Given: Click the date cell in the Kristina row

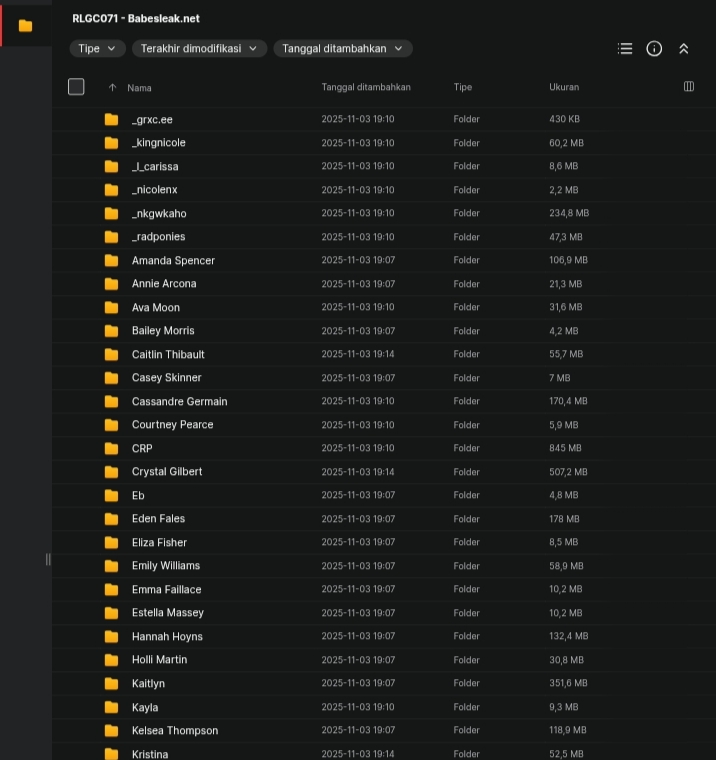Looking at the screenshot, I should point(358,754).
